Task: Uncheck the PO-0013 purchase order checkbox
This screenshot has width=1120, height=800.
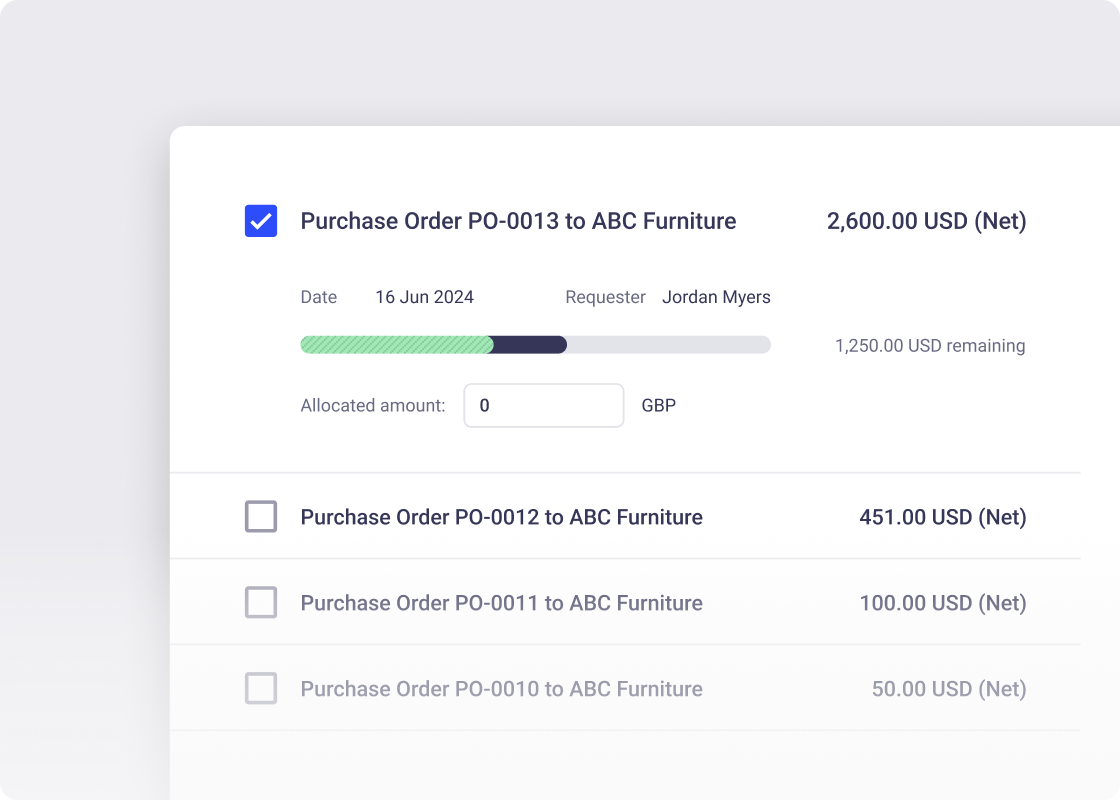Action: tap(261, 221)
